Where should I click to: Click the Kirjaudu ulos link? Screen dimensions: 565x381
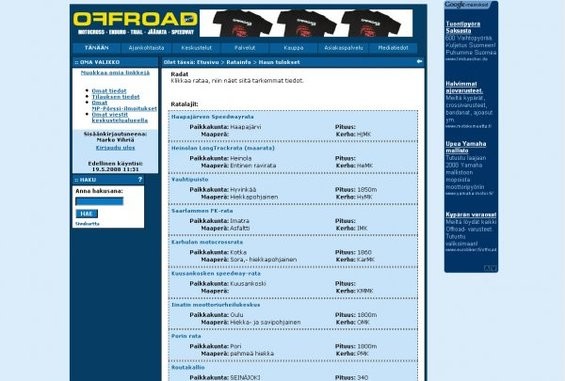(x=115, y=148)
